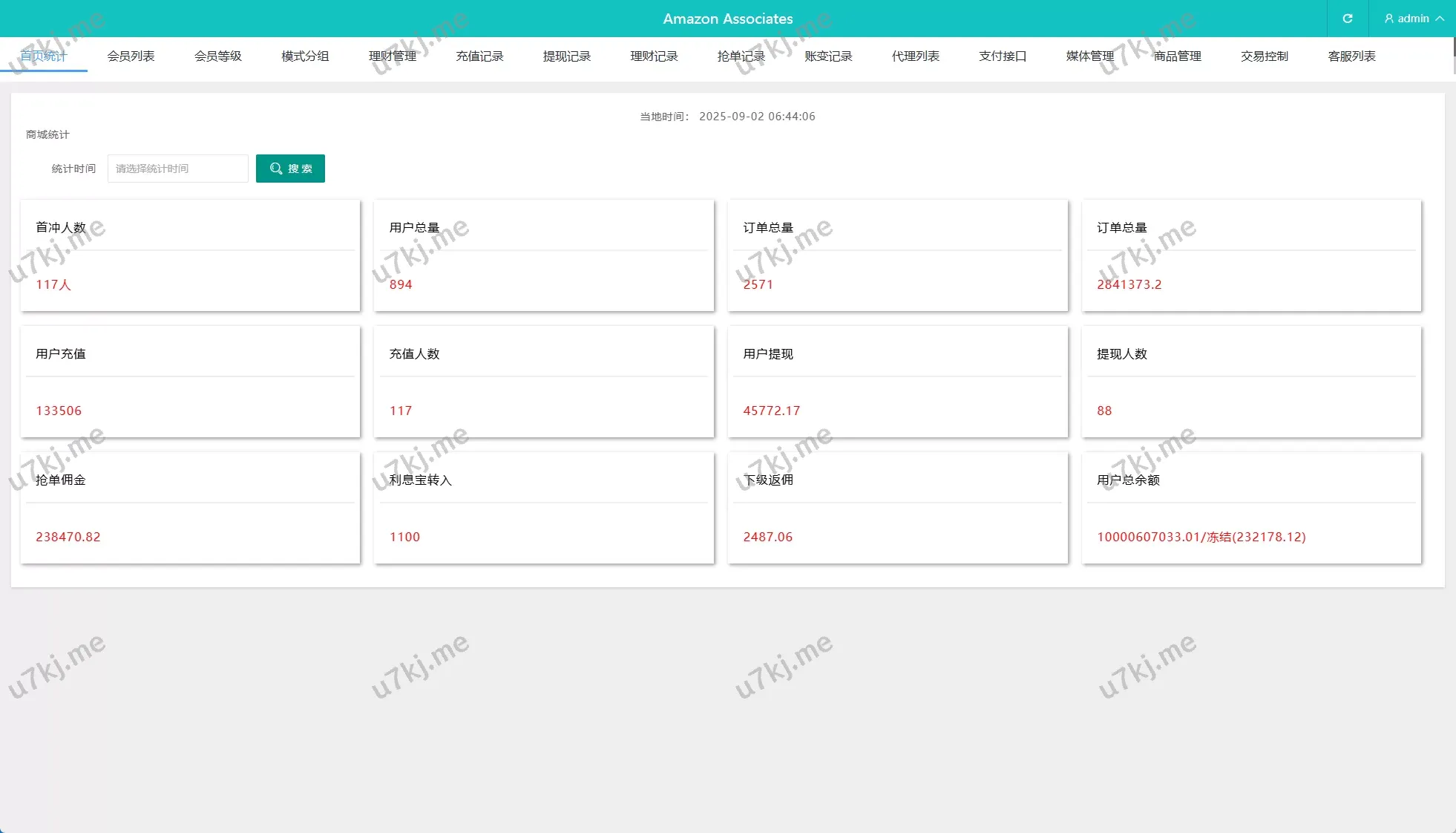Go to the 理财管理 tab
Viewport: 1456px width, 833px height.
pos(393,56)
